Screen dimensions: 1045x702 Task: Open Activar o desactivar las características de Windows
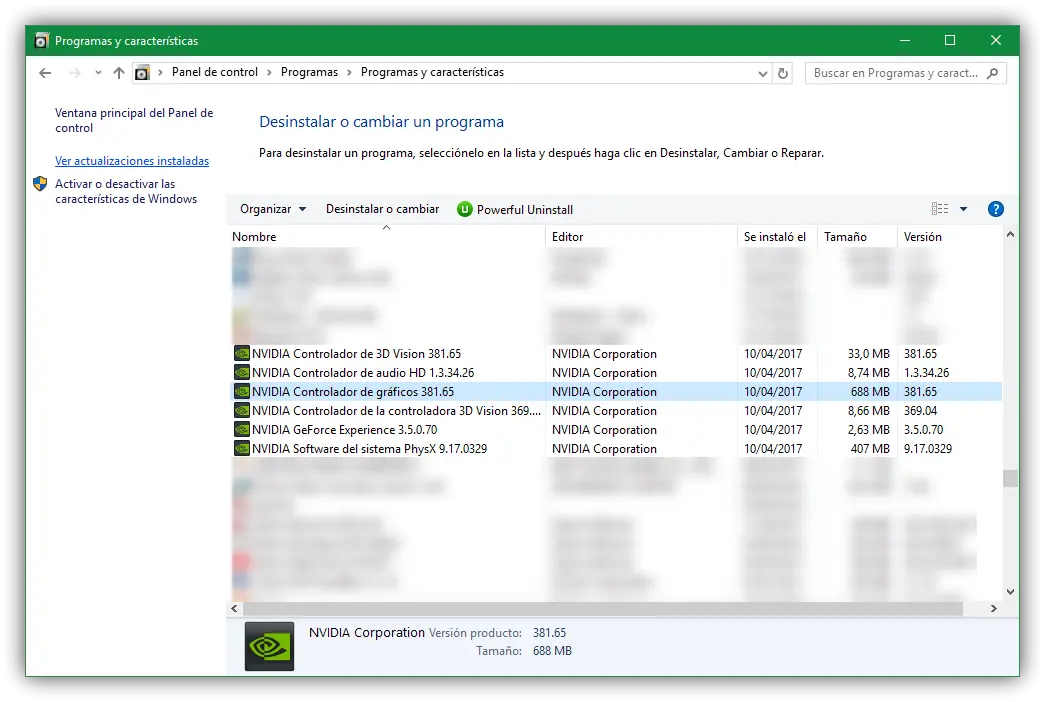(x=126, y=191)
